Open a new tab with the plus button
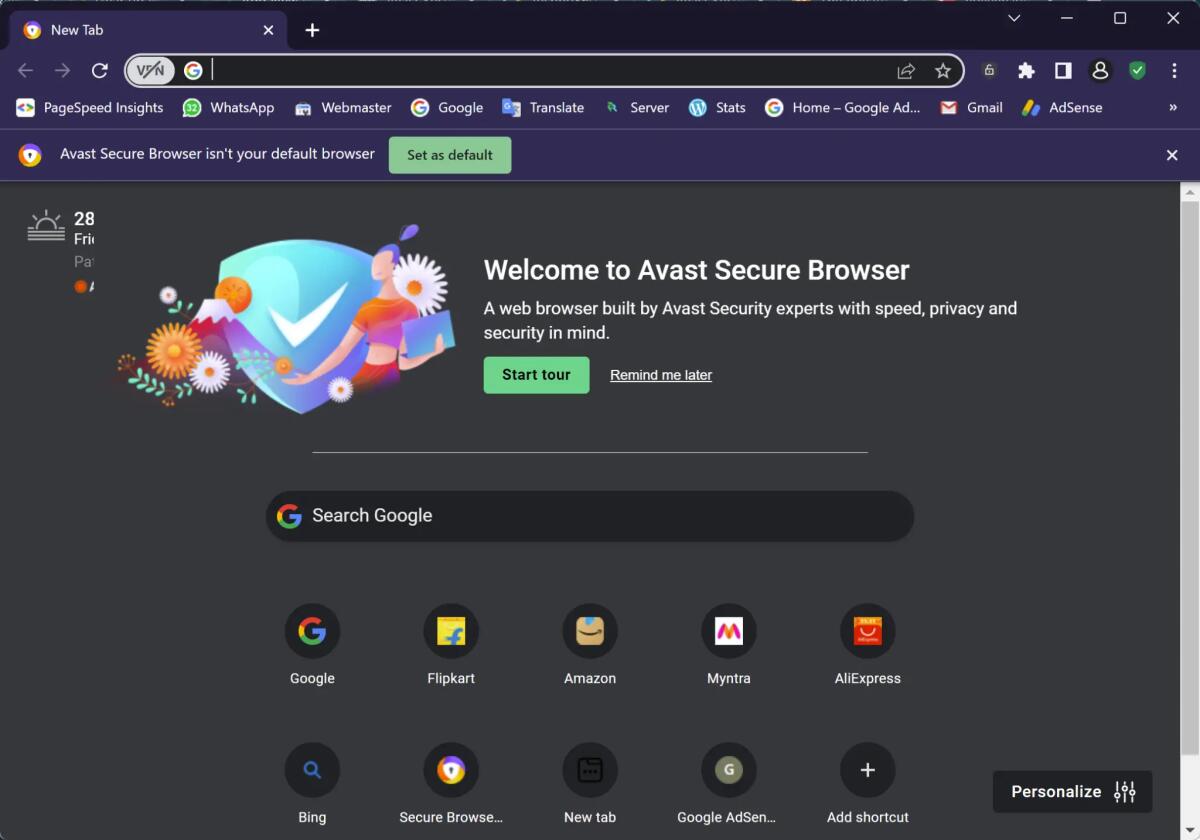The width and height of the screenshot is (1200, 840). [311, 30]
